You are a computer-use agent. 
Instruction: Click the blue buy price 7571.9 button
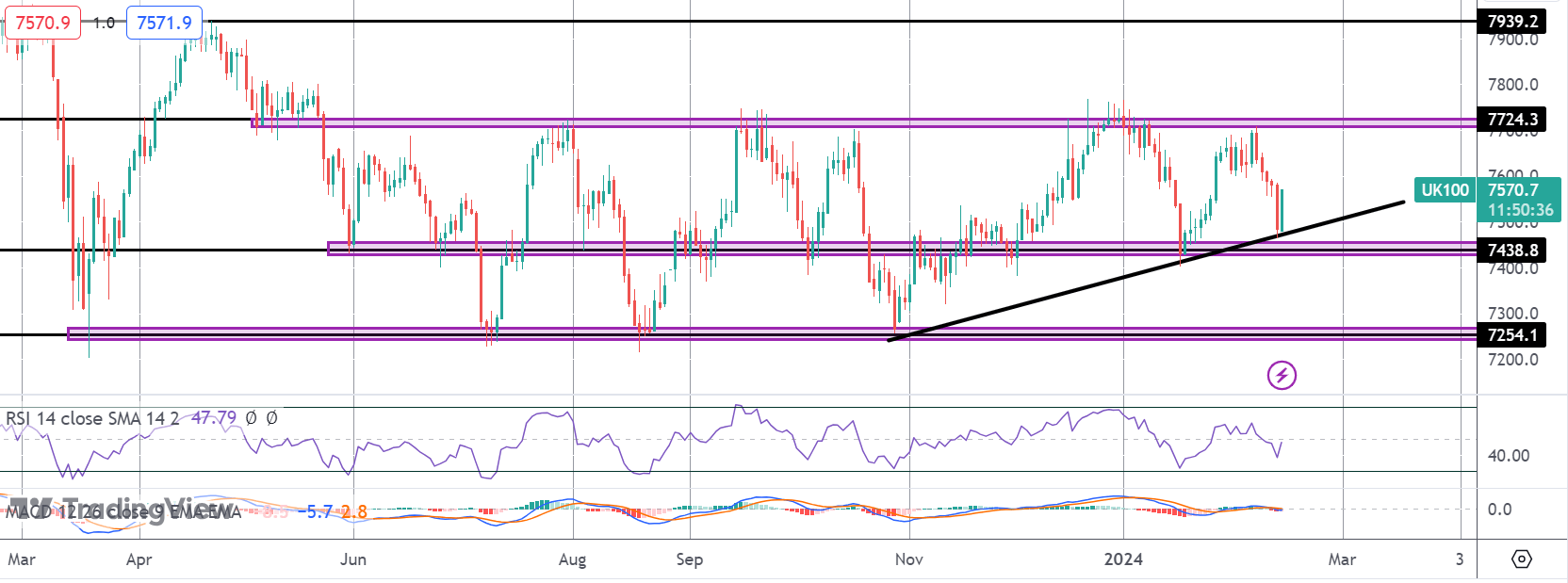tap(164, 22)
